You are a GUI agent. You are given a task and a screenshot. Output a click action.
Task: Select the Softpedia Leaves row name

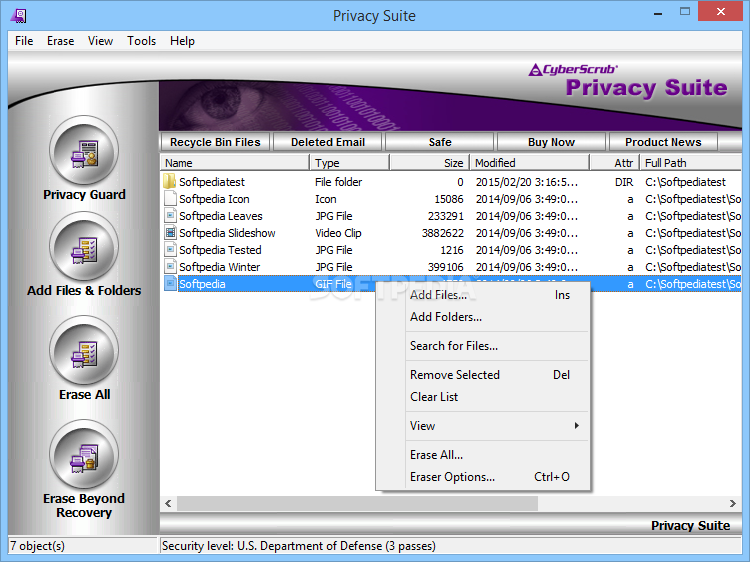point(221,216)
